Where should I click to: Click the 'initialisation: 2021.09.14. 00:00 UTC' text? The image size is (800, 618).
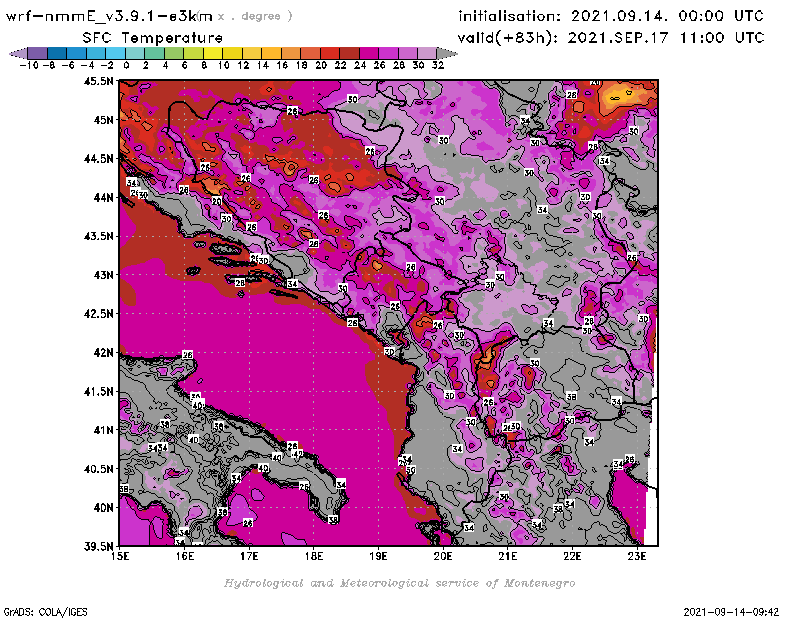(611, 16)
